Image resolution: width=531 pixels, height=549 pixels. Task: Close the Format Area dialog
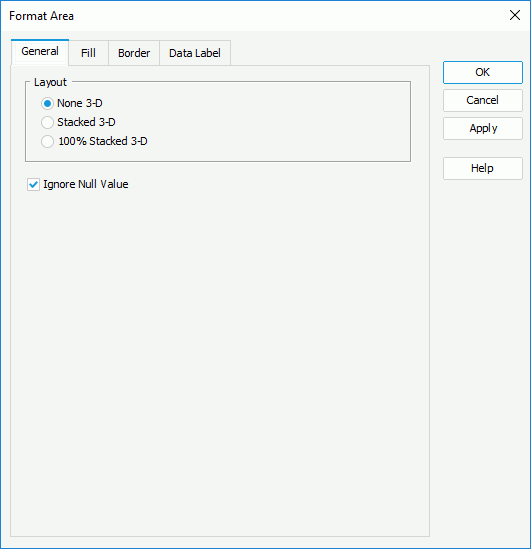pyautogui.click(x=515, y=15)
